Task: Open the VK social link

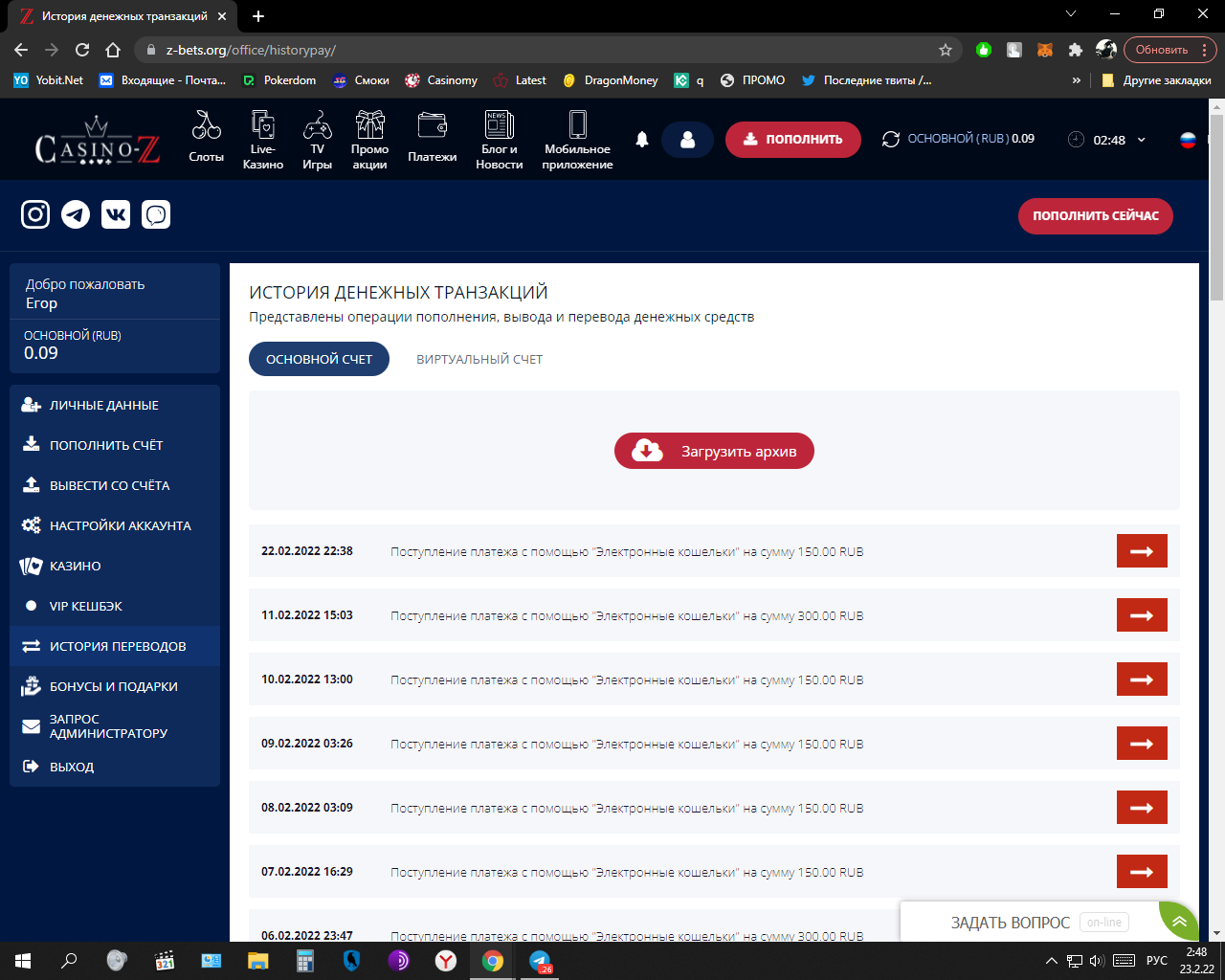Action: tap(116, 214)
